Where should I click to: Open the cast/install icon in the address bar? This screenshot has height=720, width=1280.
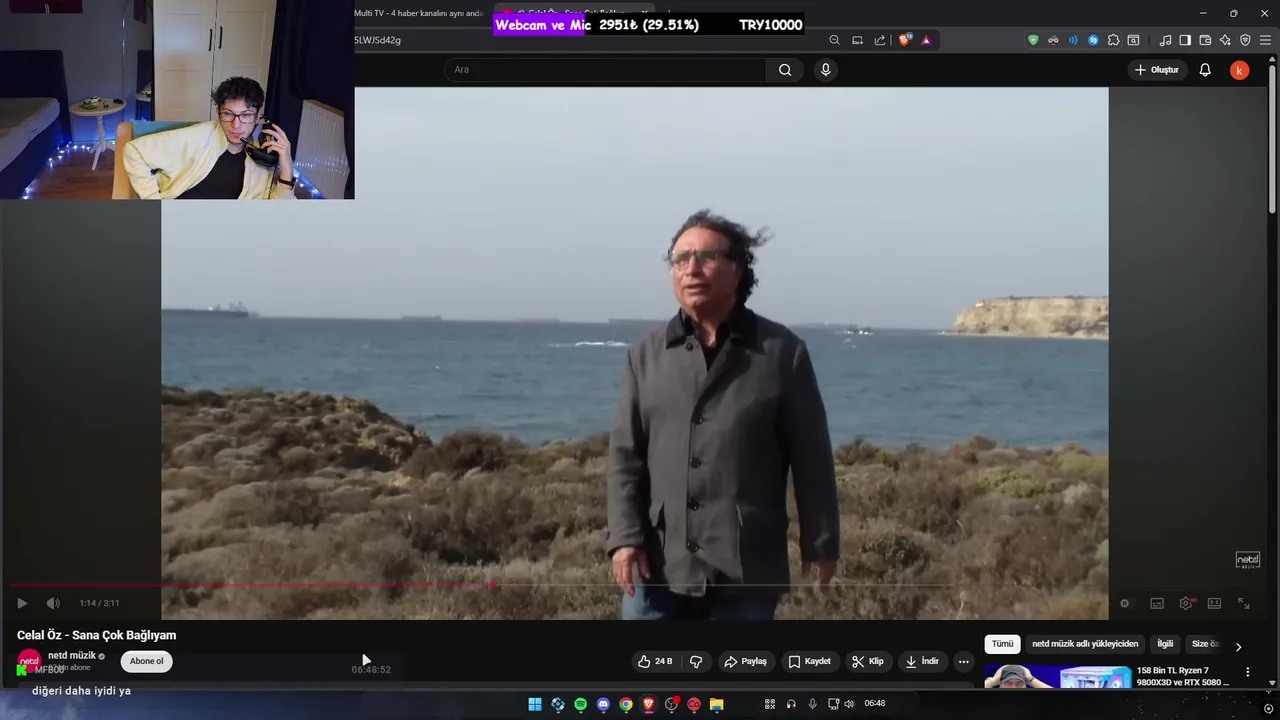tap(857, 40)
